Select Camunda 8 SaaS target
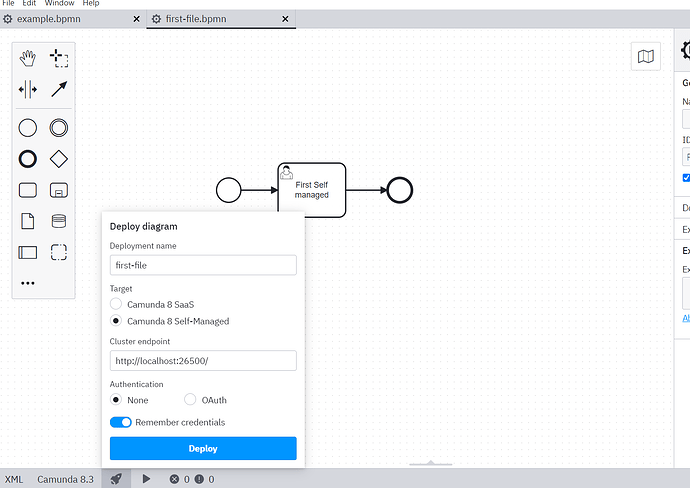 click(x=116, y=304)
